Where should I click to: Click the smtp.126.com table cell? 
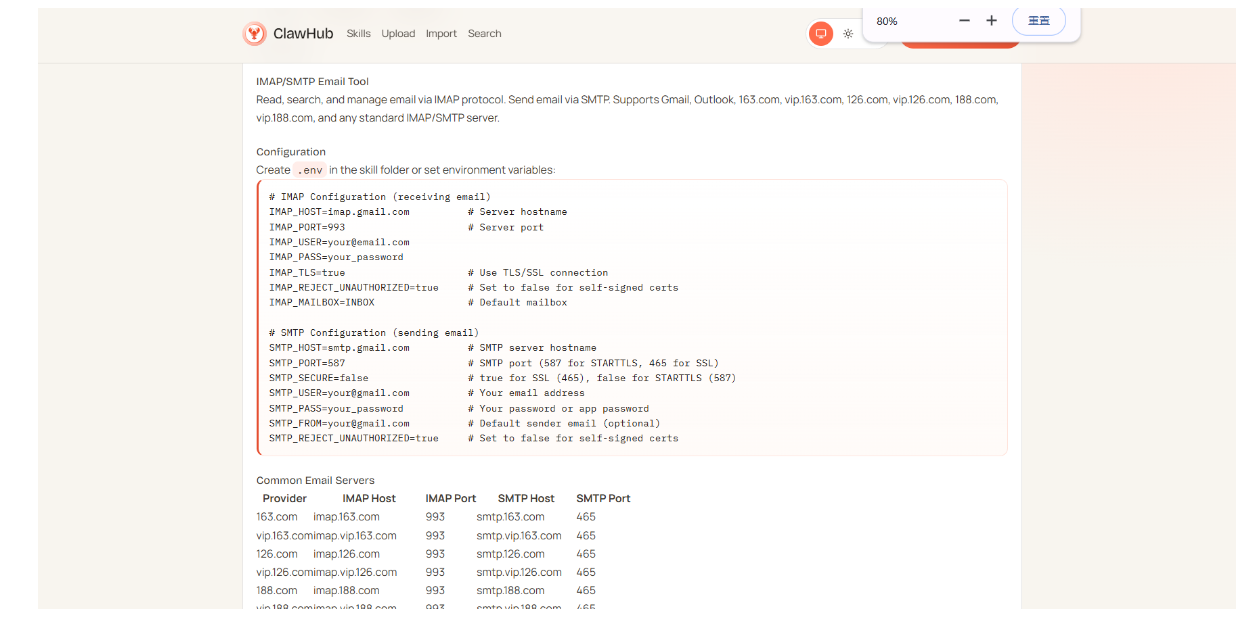510,554
